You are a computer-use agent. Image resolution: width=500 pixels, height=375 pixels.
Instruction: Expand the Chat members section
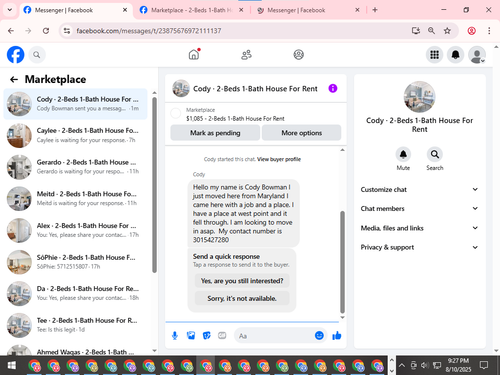click(x=419, y=208)
